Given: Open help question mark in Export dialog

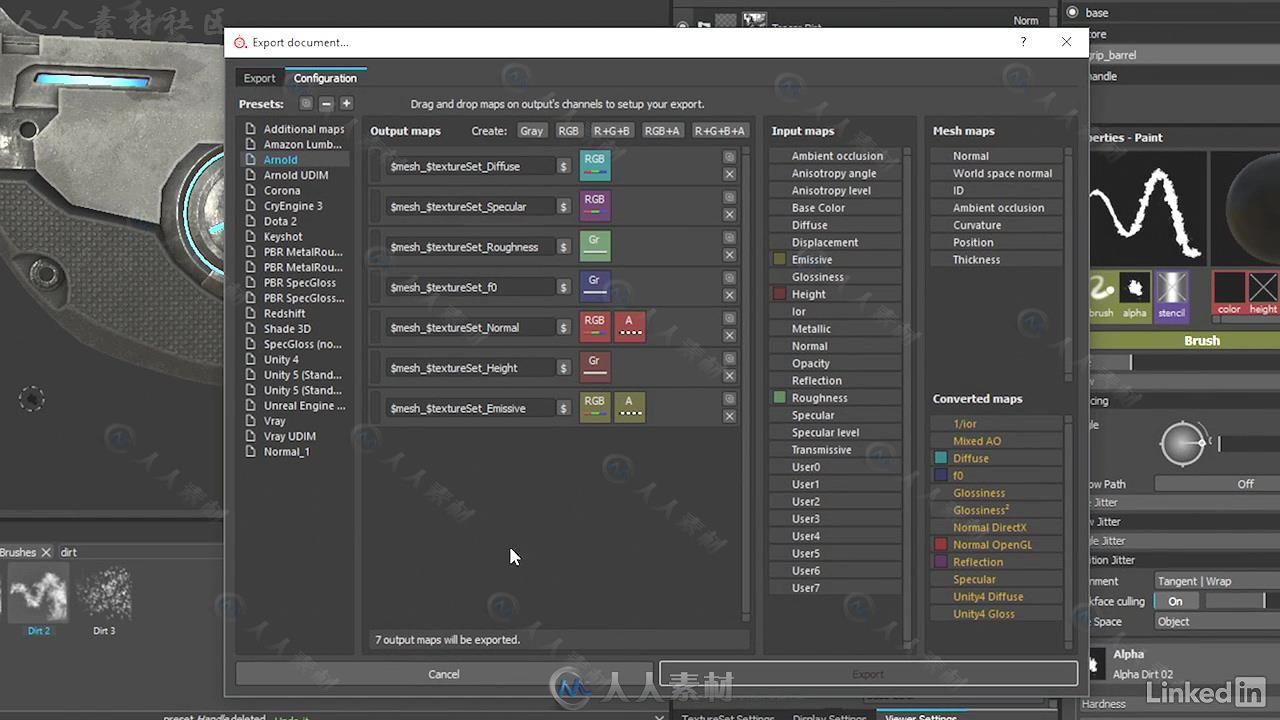Looking at the screenshot, I should (1023, 42).
